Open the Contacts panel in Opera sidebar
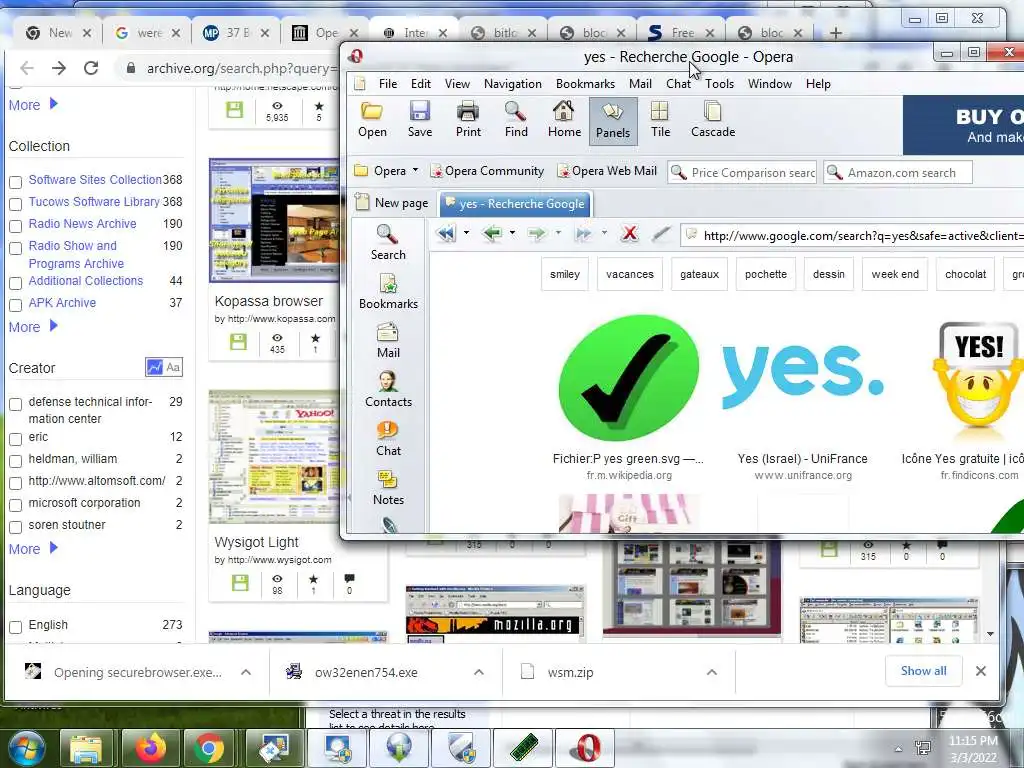Viewport: 1024px width, 768px height. pyautogui.click(x=388, y=389)
